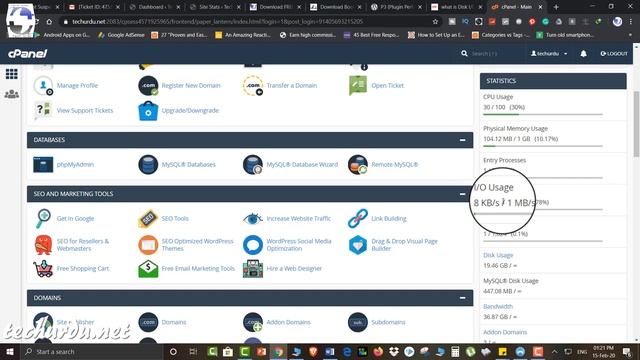The width and height of the screenshot is (640, 360).
Task: Open the Free Shopping Cart icon
Action: pyautogui.click(x=43, y=269)
